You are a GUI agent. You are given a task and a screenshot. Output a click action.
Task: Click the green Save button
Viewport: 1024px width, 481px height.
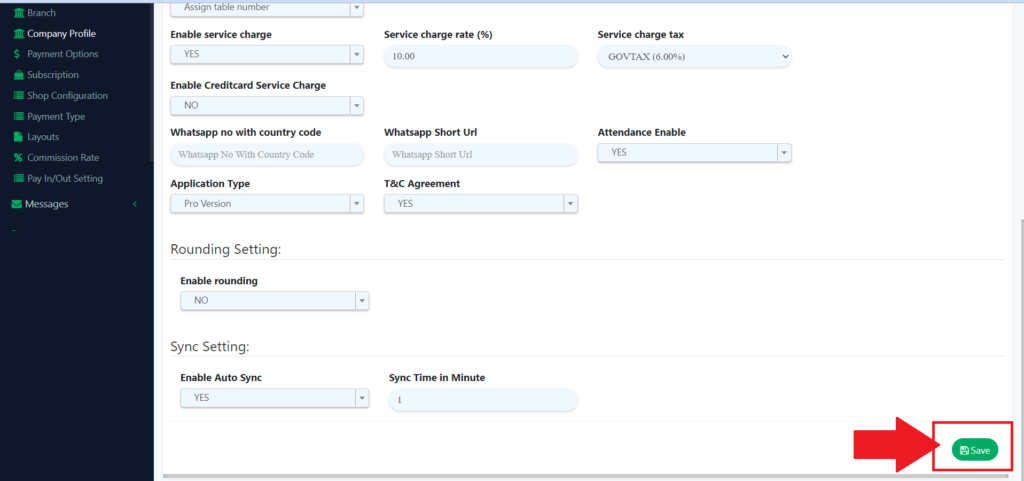(974, 451)
